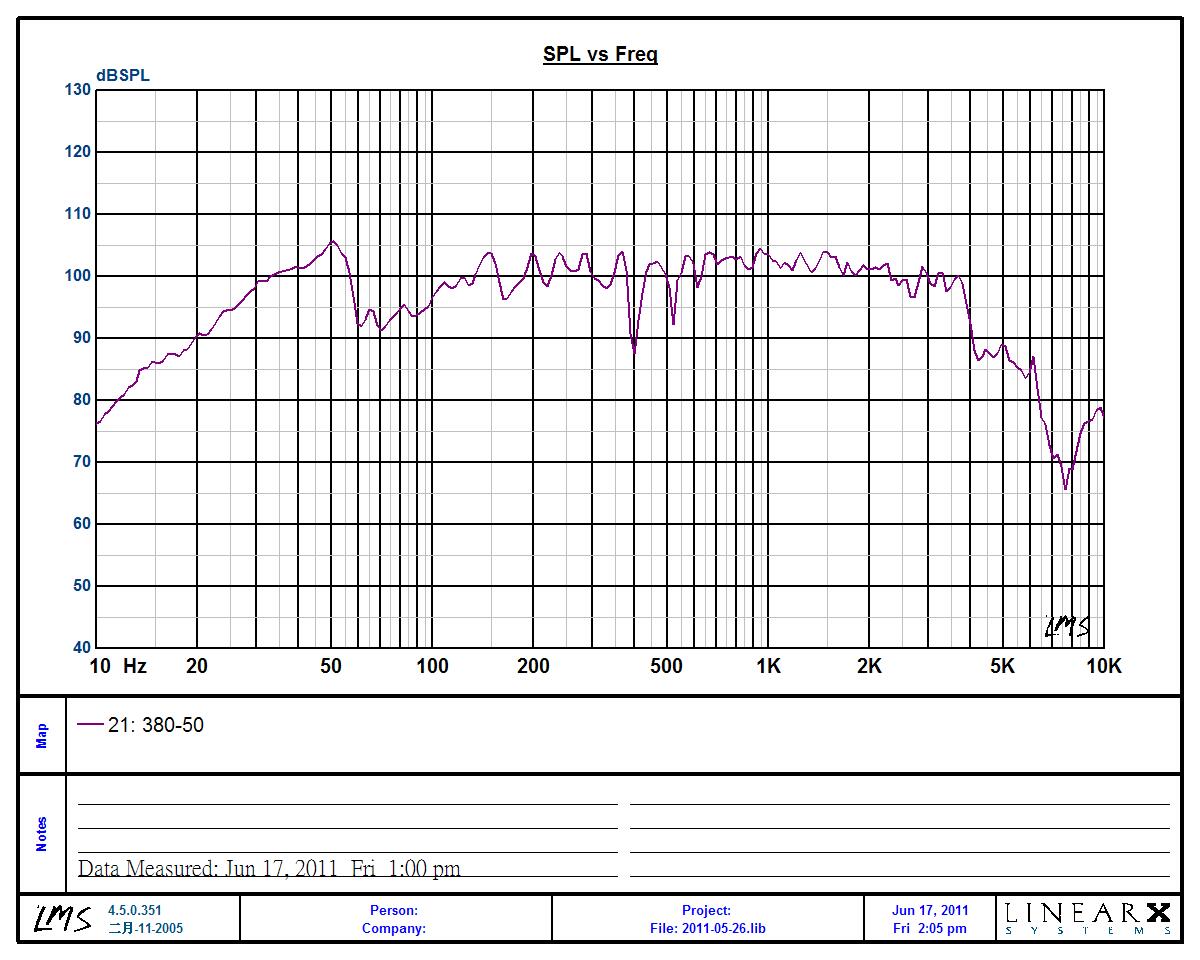Click the 130 value on the dBSPL axis
The width and height of the screenshot is (1200, 960).
(78, 90)
